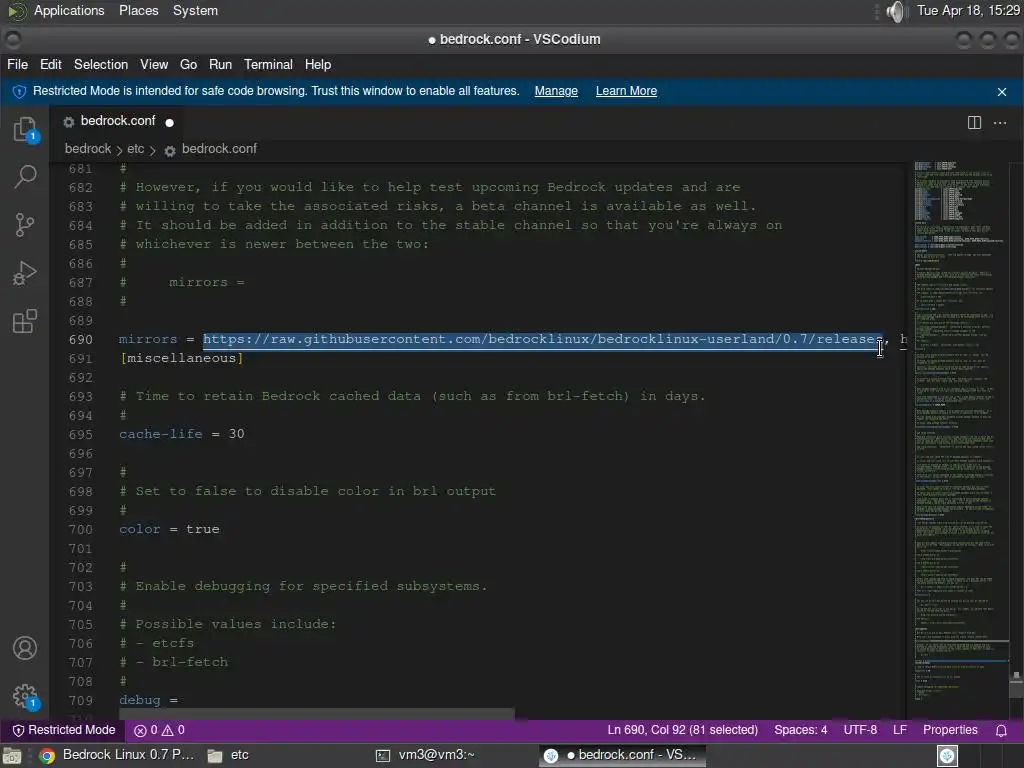This screenshot has height=768, width=1024.
Task: Click the Manage link in banner
Action: (x=556, y=91)
